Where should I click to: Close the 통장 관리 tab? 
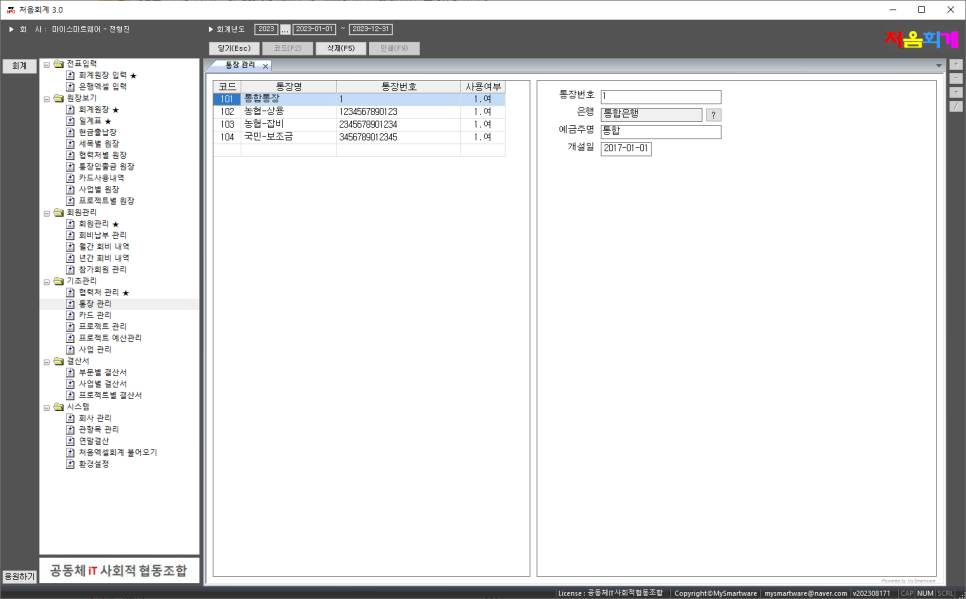[266, 66]
